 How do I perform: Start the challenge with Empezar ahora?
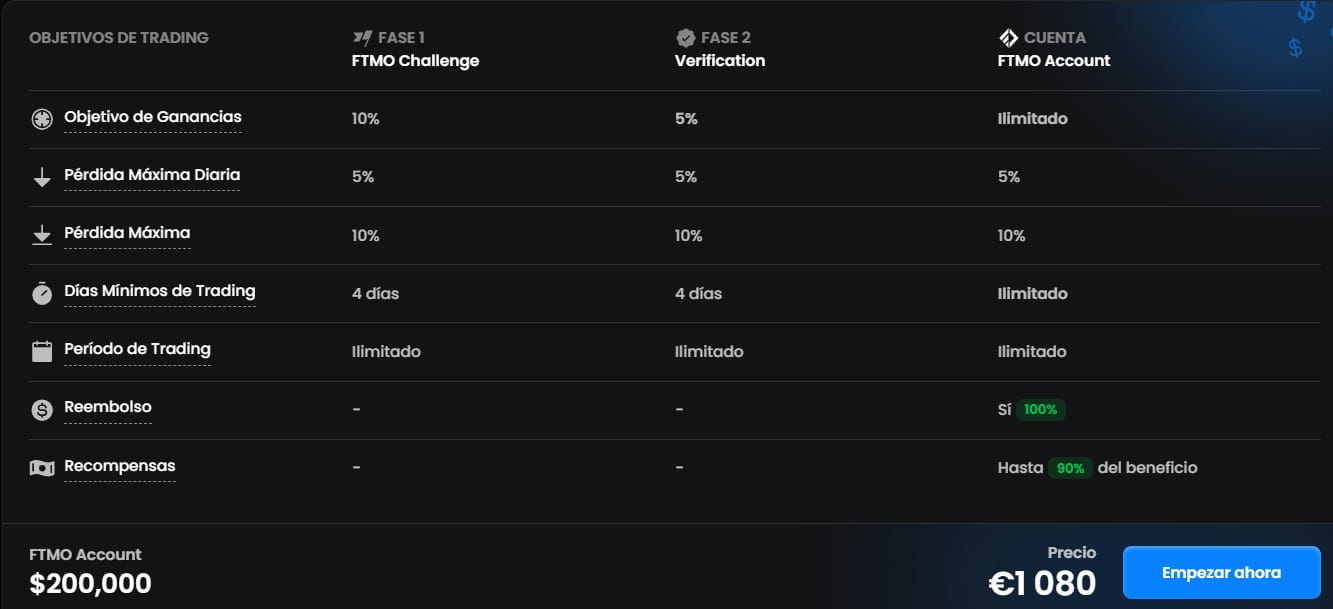tap(1221, 573)
